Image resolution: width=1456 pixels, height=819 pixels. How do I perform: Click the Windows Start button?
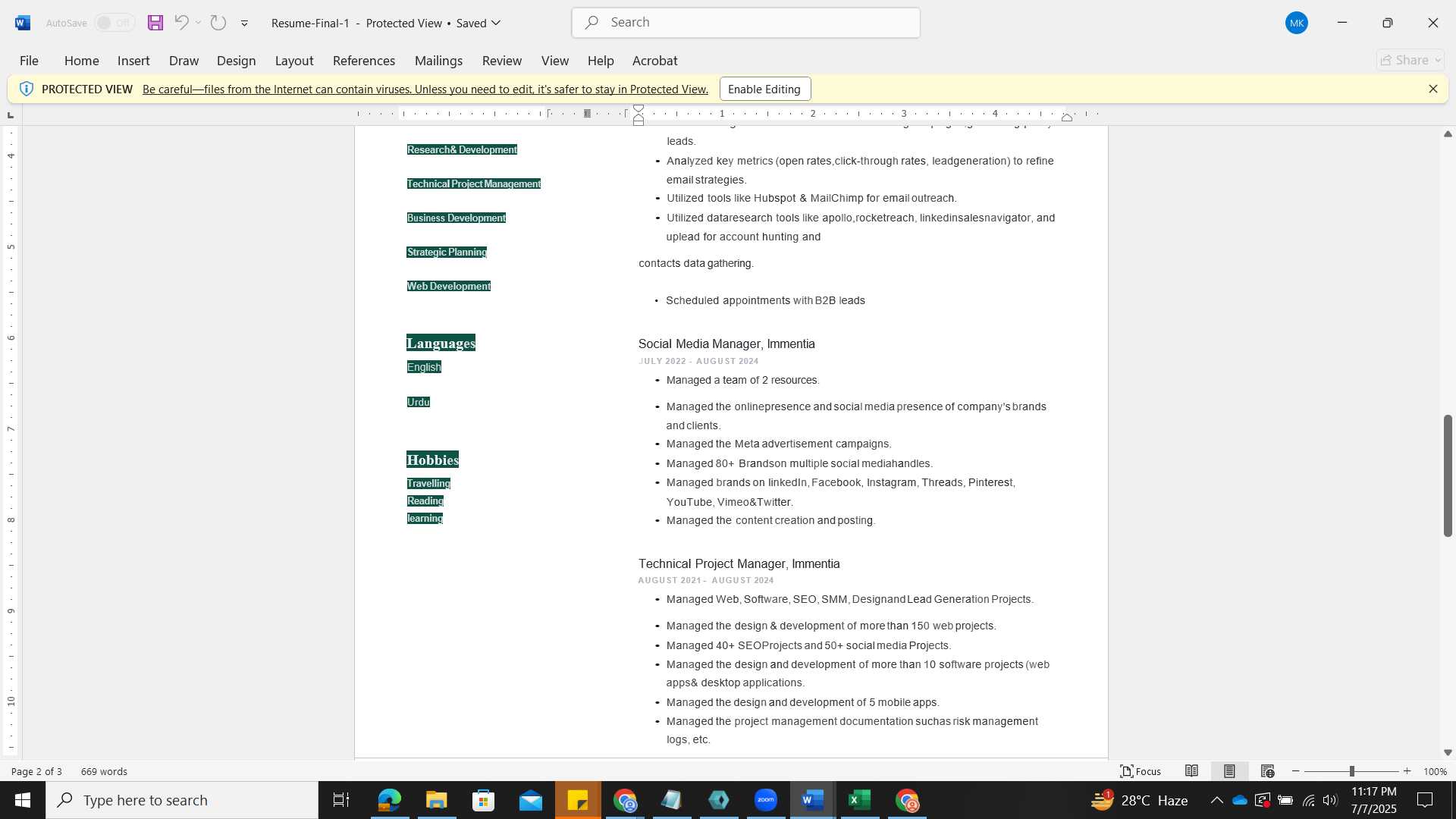pyautogui.click(x=23, y=800)
